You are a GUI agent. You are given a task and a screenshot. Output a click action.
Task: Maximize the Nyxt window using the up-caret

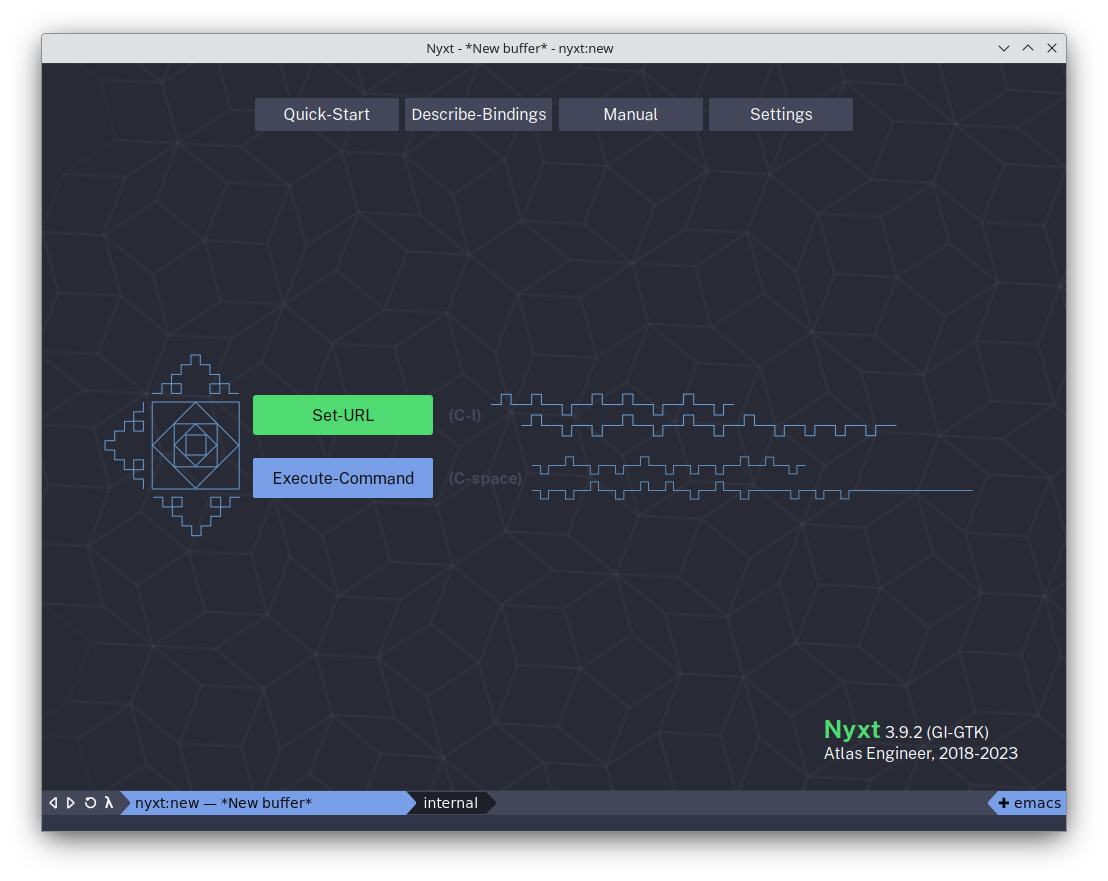pos(1028,48)
